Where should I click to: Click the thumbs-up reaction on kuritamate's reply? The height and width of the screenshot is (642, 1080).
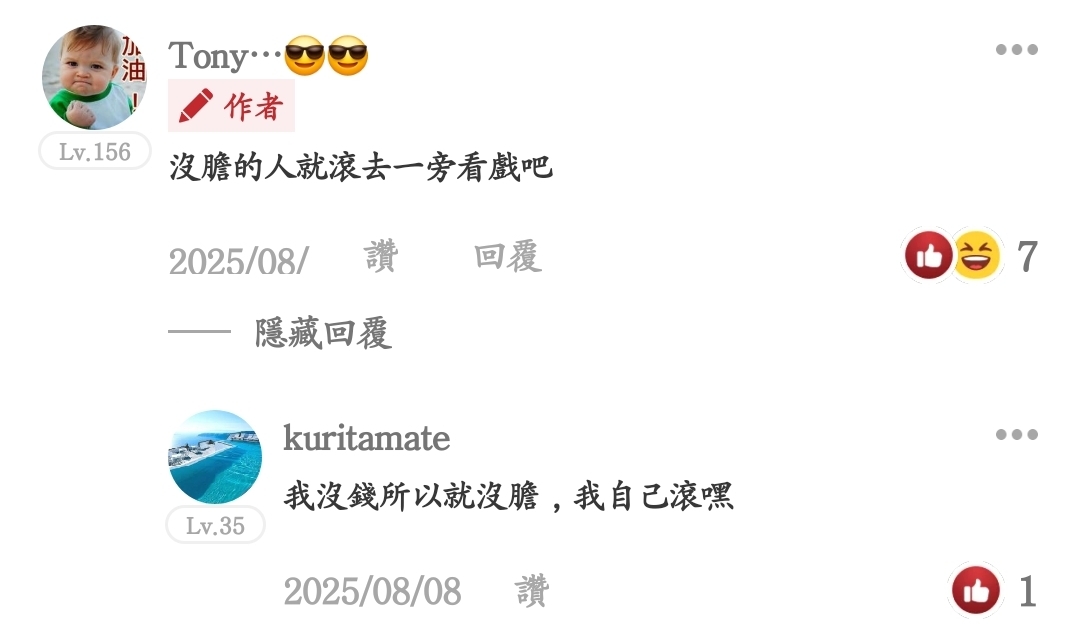coord(975,590)
